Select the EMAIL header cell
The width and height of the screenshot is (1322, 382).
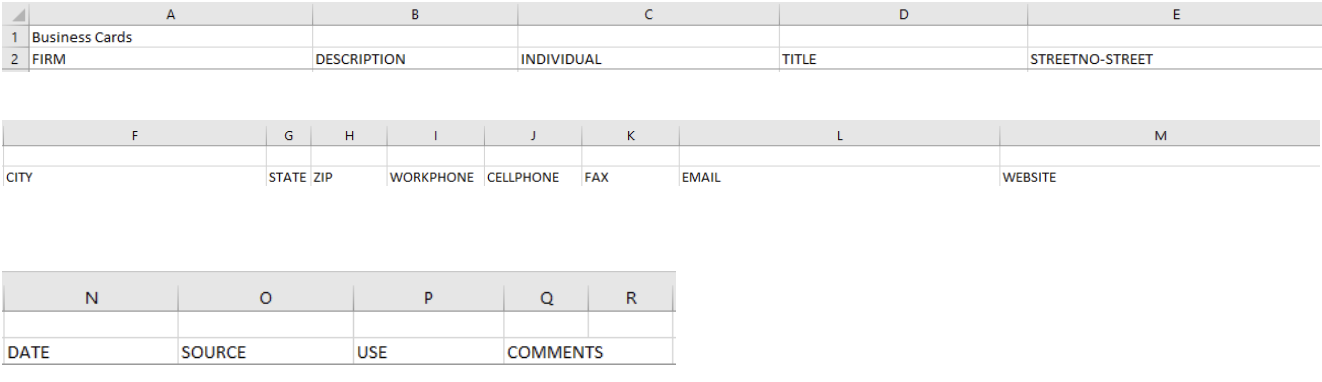pos(839,177)
